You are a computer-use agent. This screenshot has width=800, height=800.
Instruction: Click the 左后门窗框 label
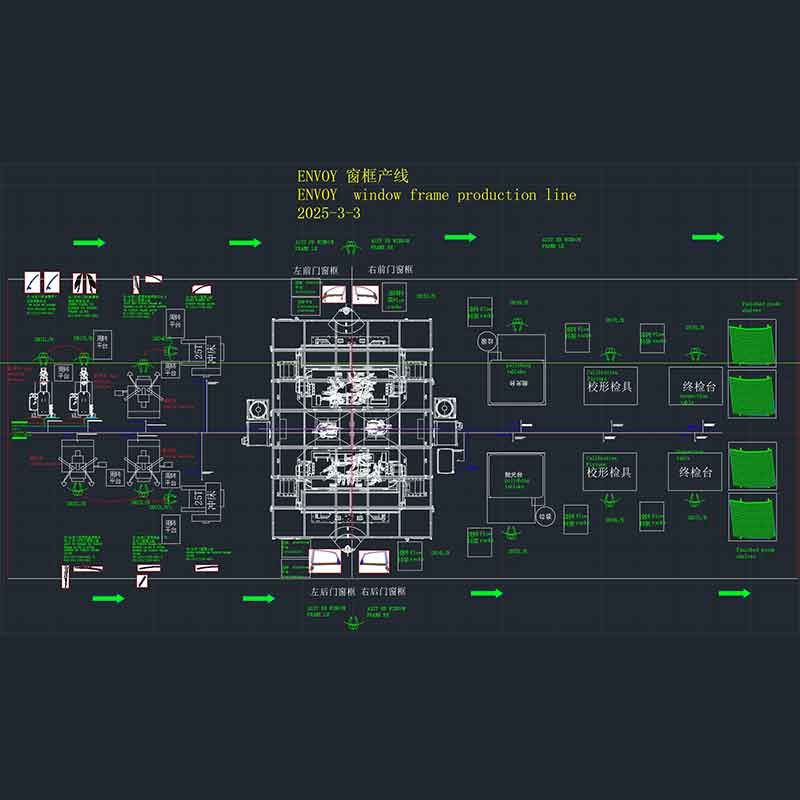click(x=333, y=591)
